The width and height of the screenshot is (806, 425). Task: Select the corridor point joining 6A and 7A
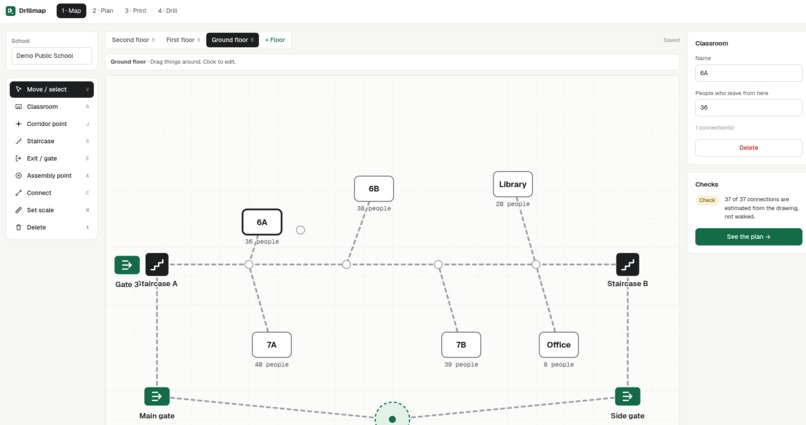(249, 265)
